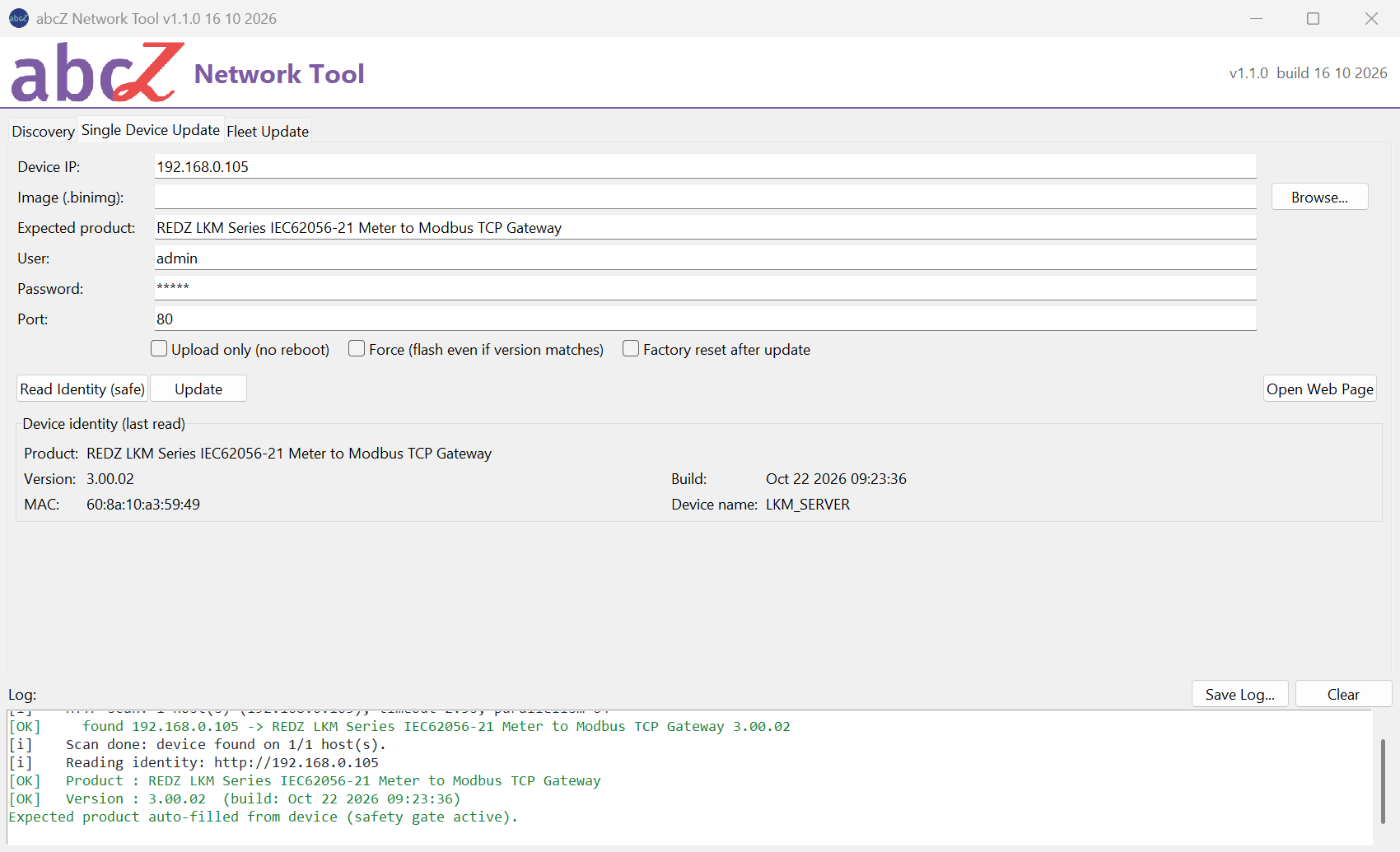Click the Port field showing 80

705,319
